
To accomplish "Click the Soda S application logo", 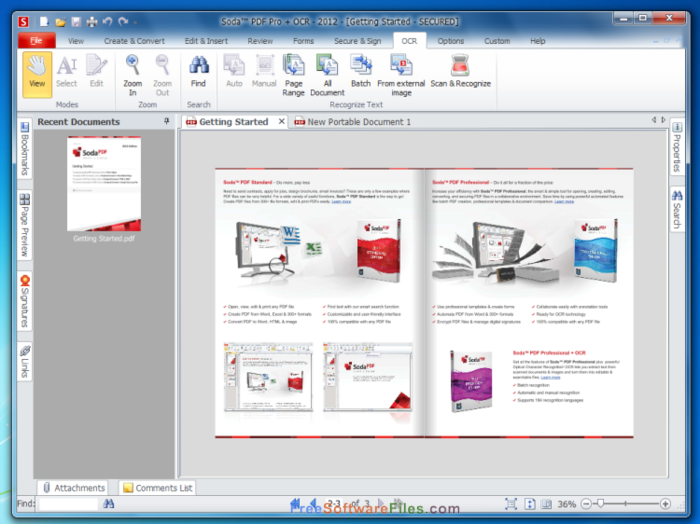I will [23, 21].
